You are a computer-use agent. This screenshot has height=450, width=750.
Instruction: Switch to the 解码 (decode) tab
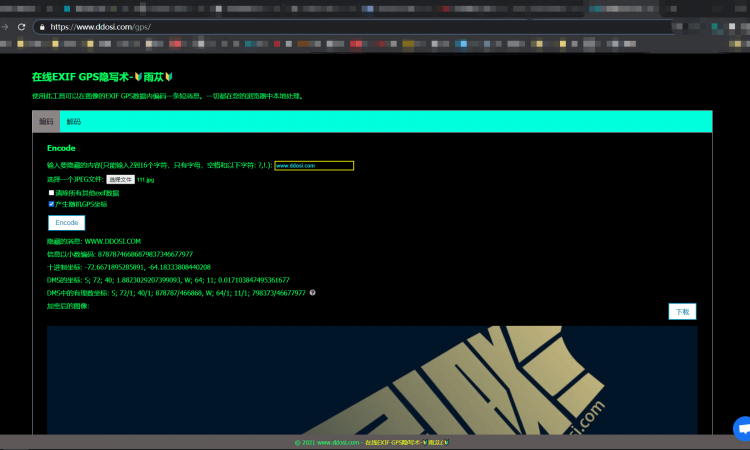[74, 121]
